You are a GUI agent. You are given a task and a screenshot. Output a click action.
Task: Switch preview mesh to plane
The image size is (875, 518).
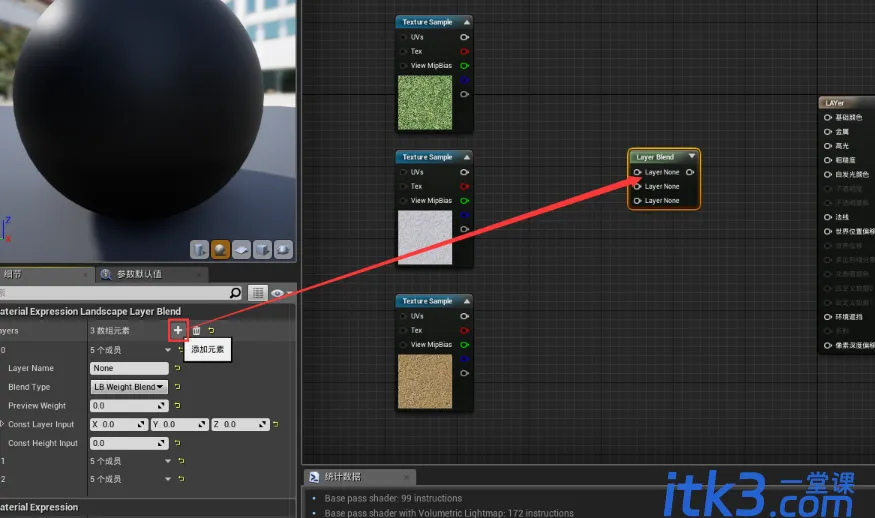click(x=241, y=250)
